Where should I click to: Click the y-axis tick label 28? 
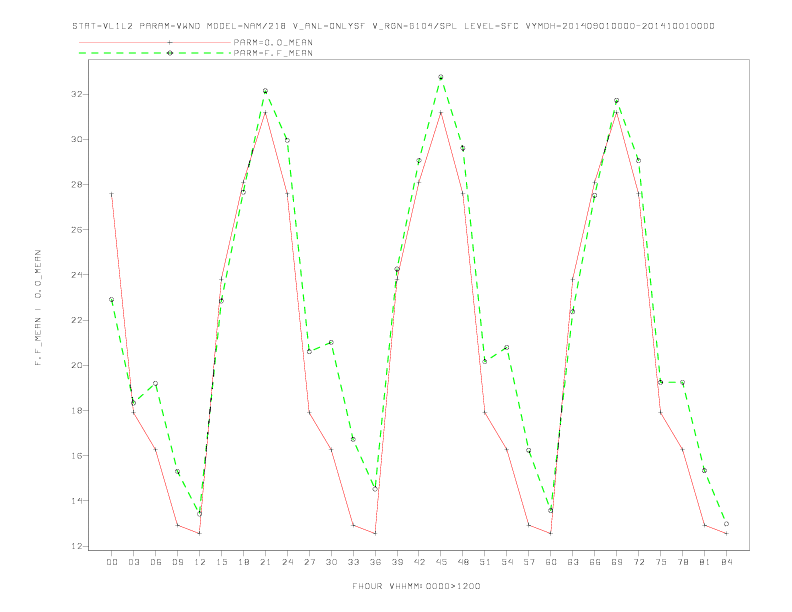(x=76, y=185)
